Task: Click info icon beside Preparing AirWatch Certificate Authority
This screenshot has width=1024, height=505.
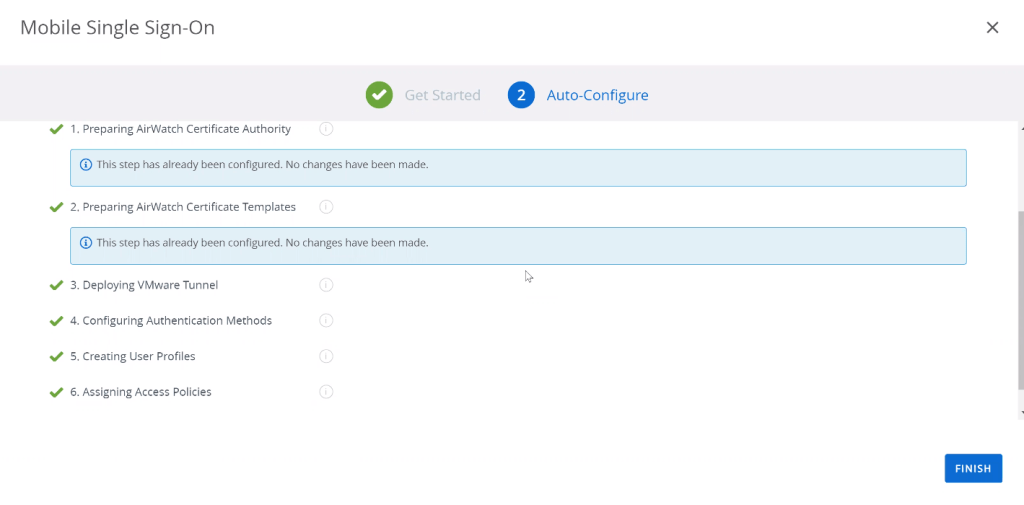Action: (326, 129)
